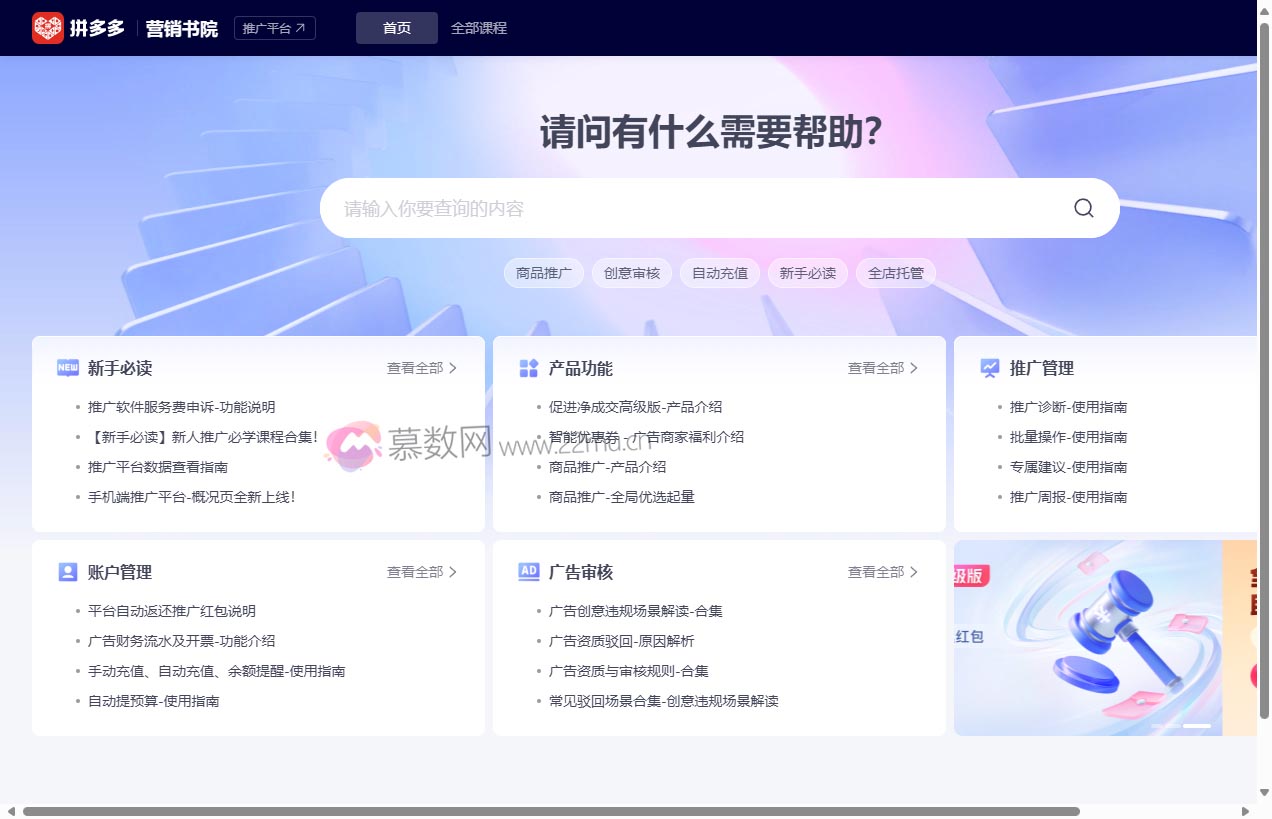Open the 推广诊断-使用指南 link
Viewport: 1272px width, 819px height.
(1067, 407)
